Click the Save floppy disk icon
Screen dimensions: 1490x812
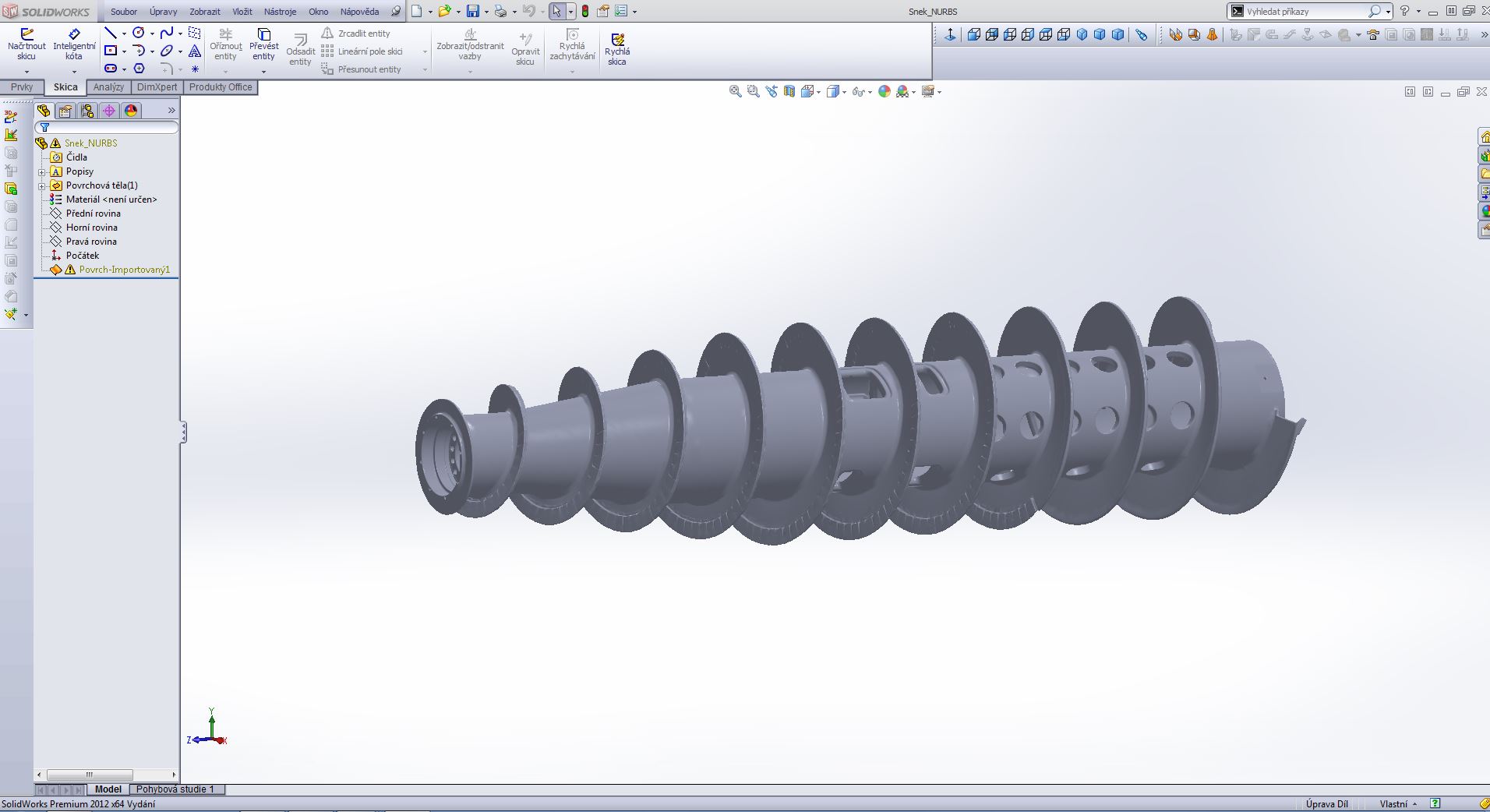pyautogui.click(x=472, y=12)
